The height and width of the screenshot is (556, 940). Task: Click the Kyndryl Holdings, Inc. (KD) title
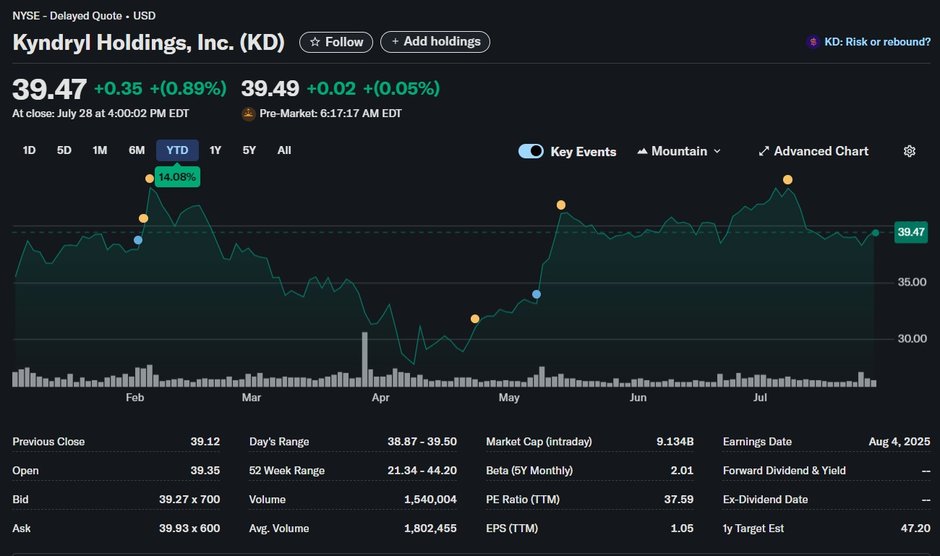coord(149,42)
